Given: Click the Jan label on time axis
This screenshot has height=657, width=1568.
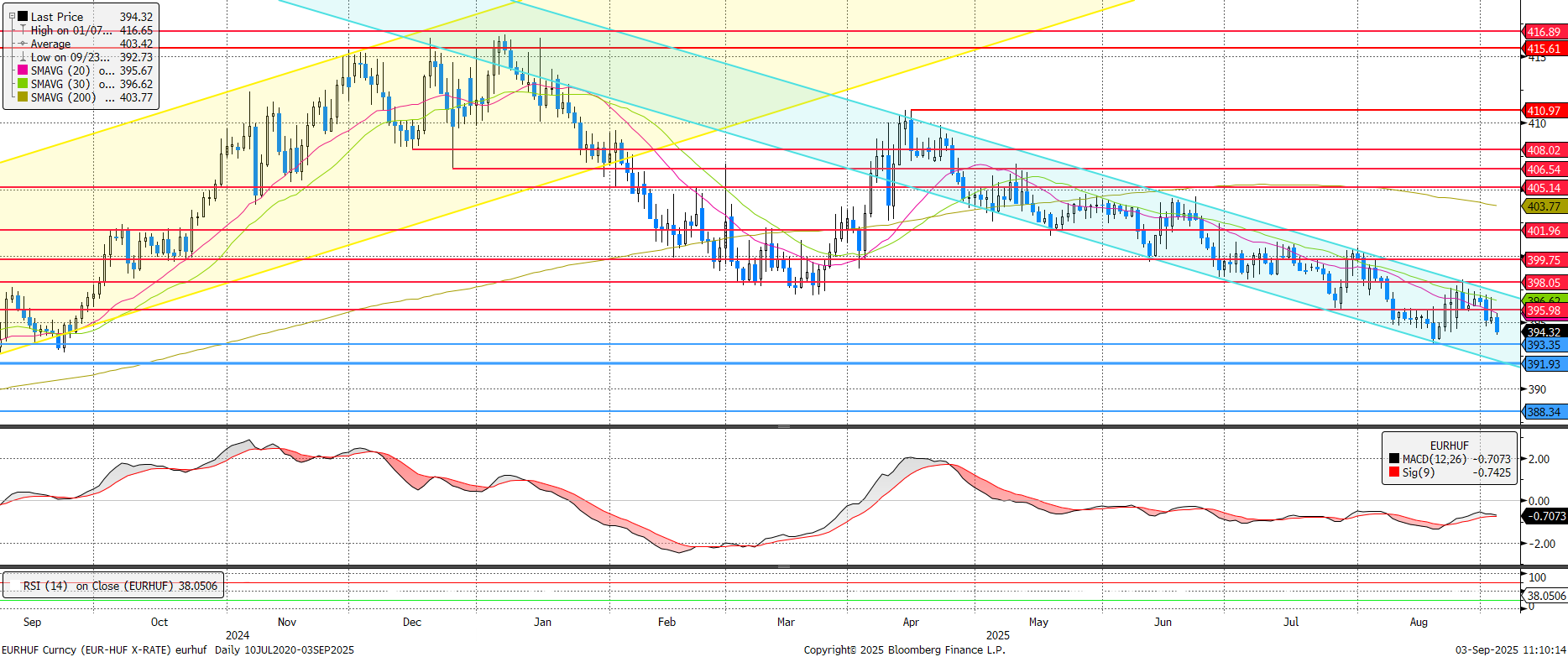Looking at the screenshot, I should [x=542, y=622].
